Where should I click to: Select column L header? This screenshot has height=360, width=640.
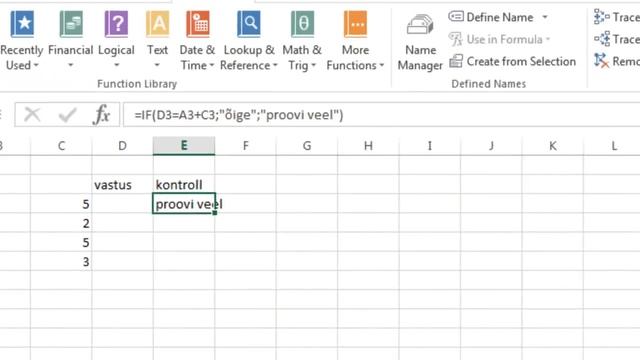(x=612, y=146)
